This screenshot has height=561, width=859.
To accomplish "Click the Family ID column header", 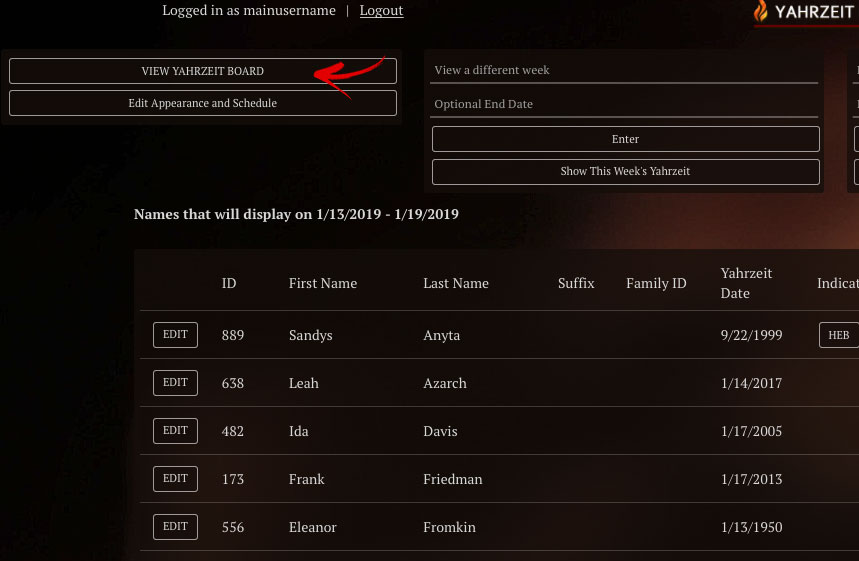I will pos(656,283).
